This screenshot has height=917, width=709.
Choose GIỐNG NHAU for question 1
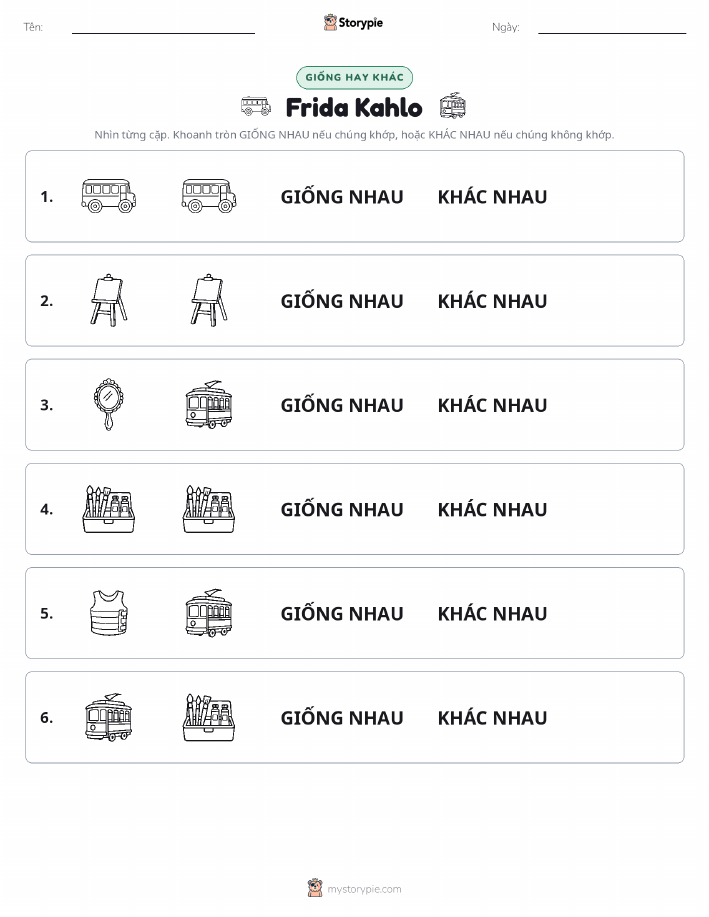[x=342, y=196]
